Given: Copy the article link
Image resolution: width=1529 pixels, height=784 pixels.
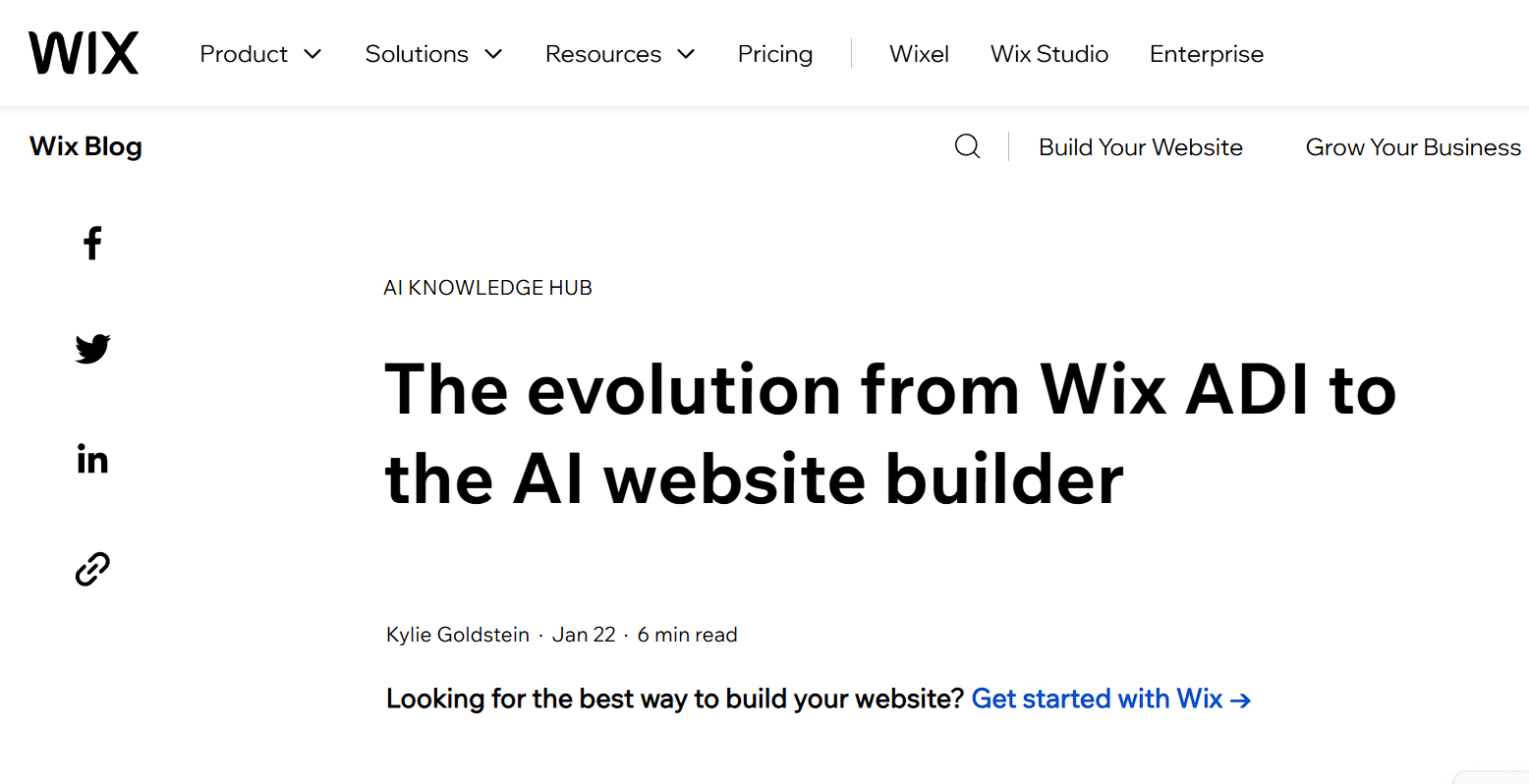Looking at the screenshot, I should pyautogui.click(x=91, y=568).
